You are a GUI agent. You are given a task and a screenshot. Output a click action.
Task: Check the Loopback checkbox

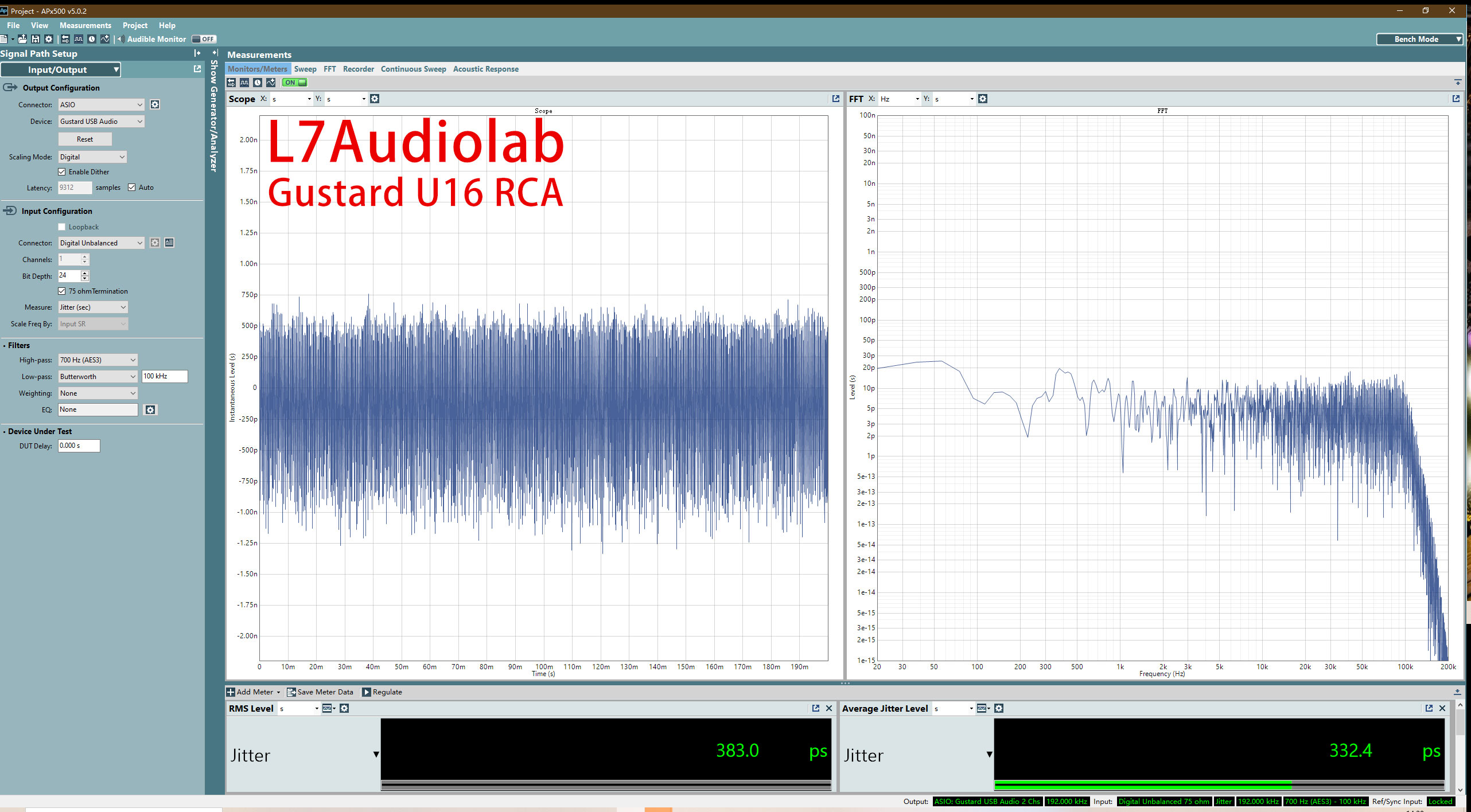(62, 227)
